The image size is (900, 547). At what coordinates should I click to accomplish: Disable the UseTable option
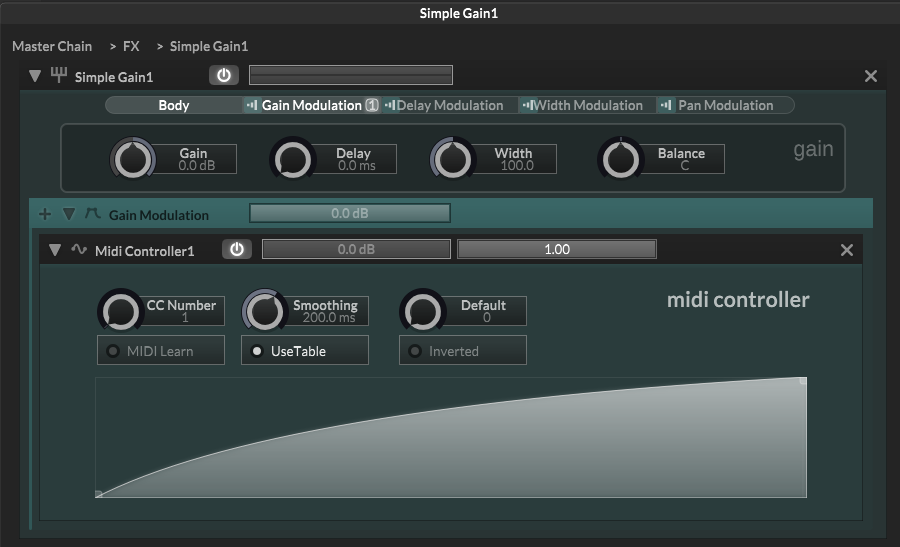[x=304, y=351]
